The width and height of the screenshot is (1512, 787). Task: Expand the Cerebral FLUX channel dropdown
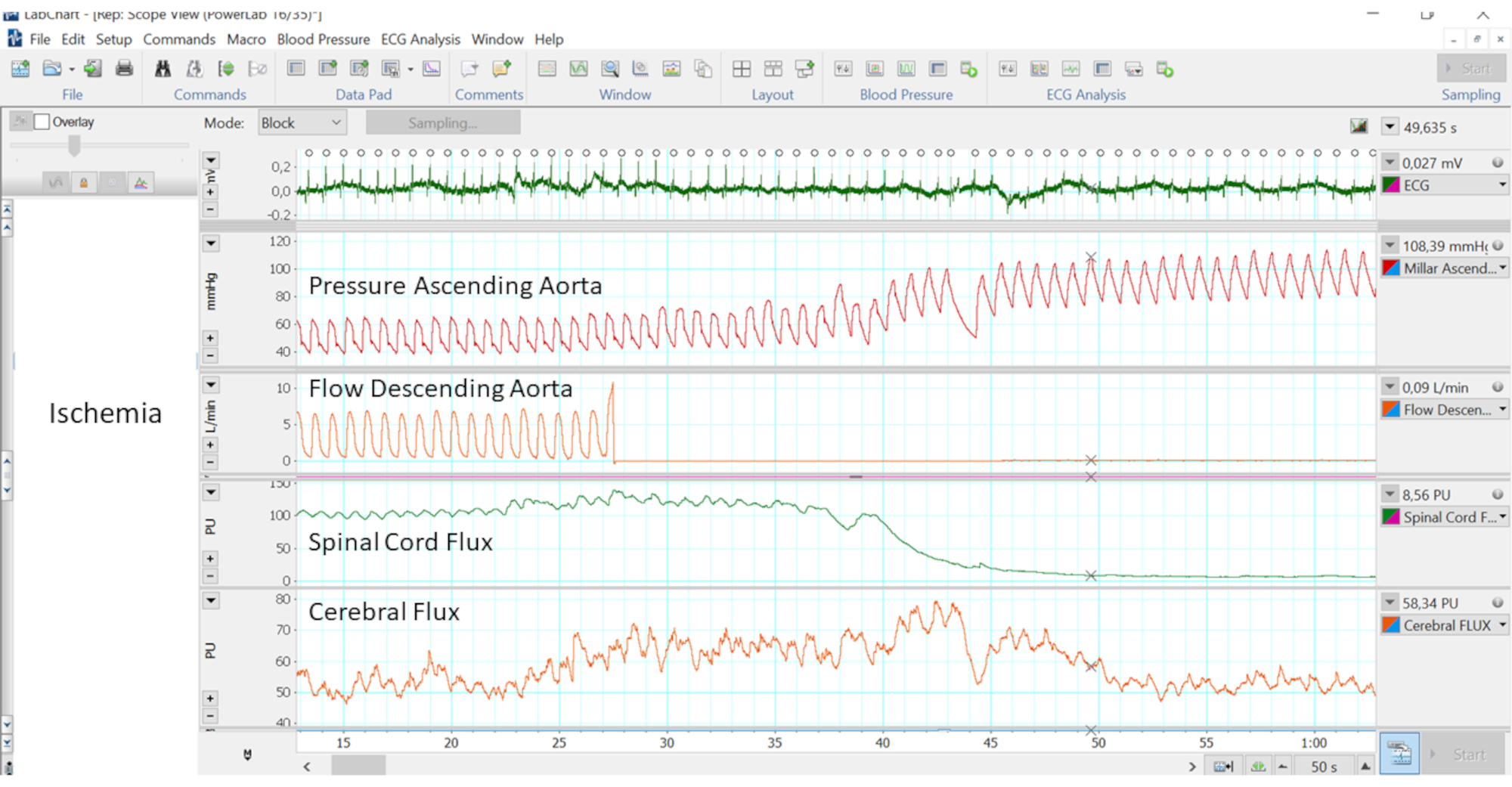(x=1502, y=625)
